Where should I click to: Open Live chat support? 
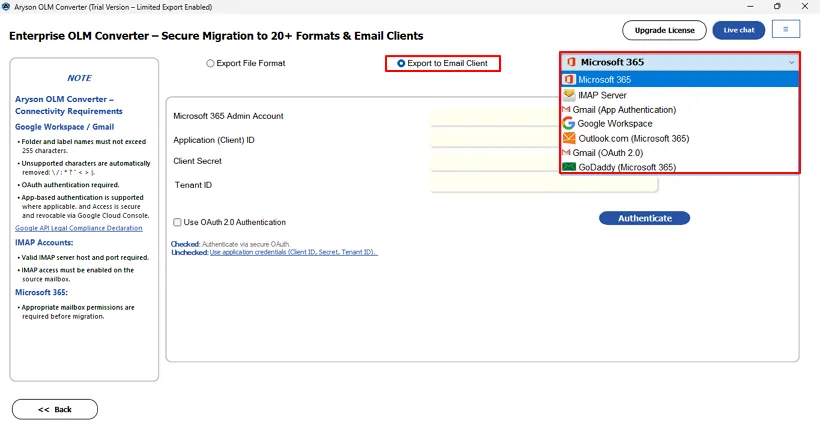(x=739, y=30)
